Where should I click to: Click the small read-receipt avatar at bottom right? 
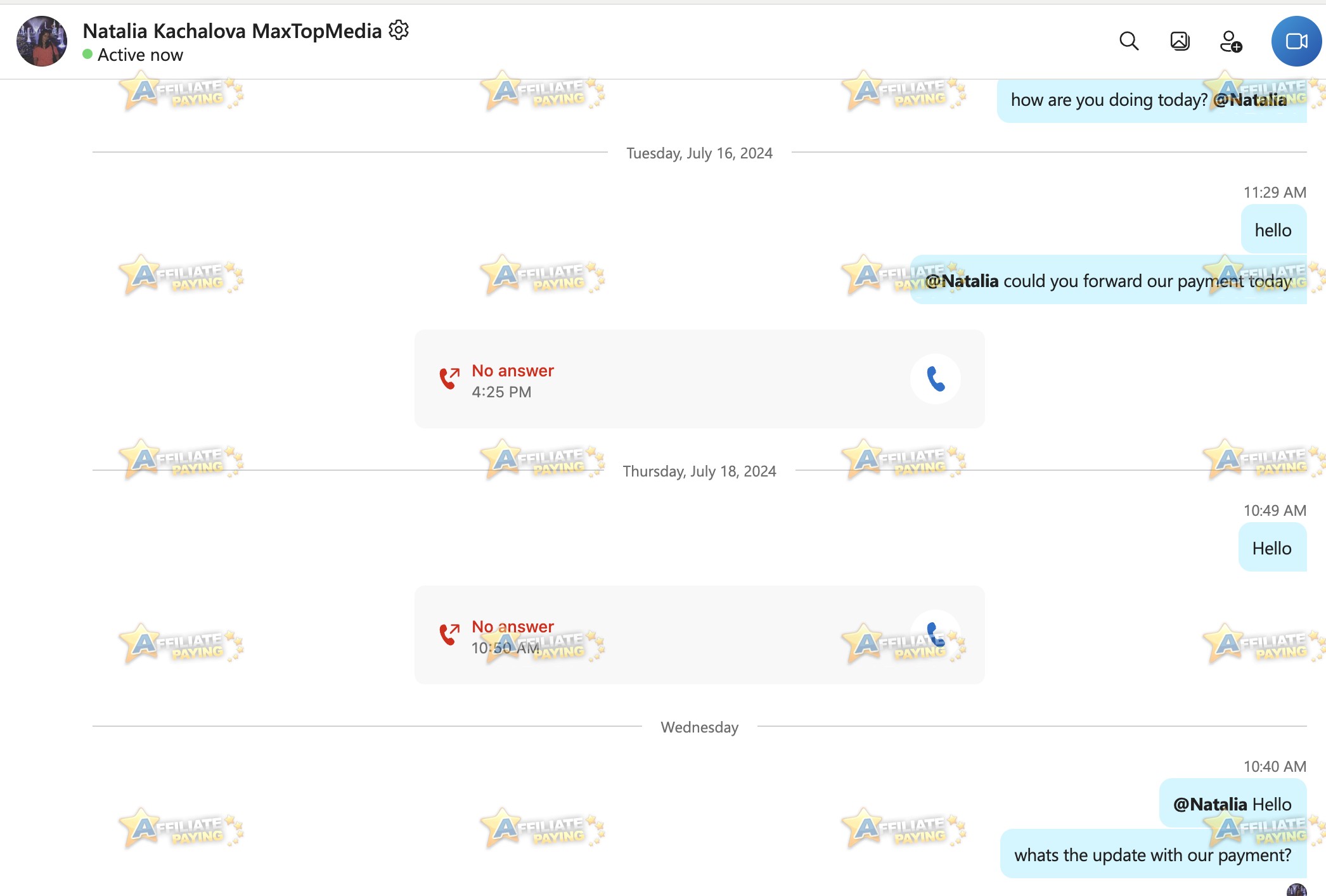(x=1297, y=890)
